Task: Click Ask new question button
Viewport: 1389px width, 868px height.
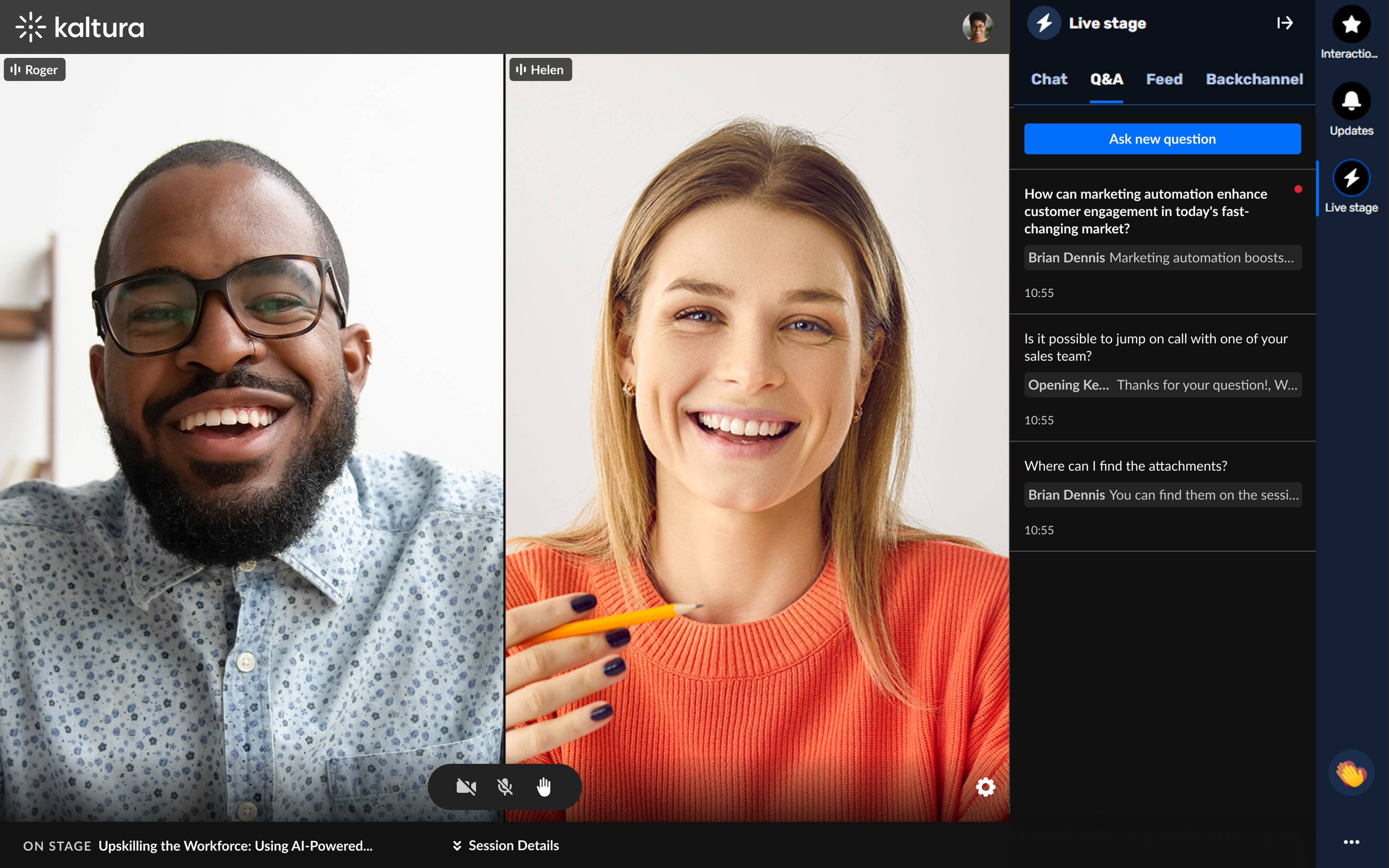Action: [x=1162, y=139]
